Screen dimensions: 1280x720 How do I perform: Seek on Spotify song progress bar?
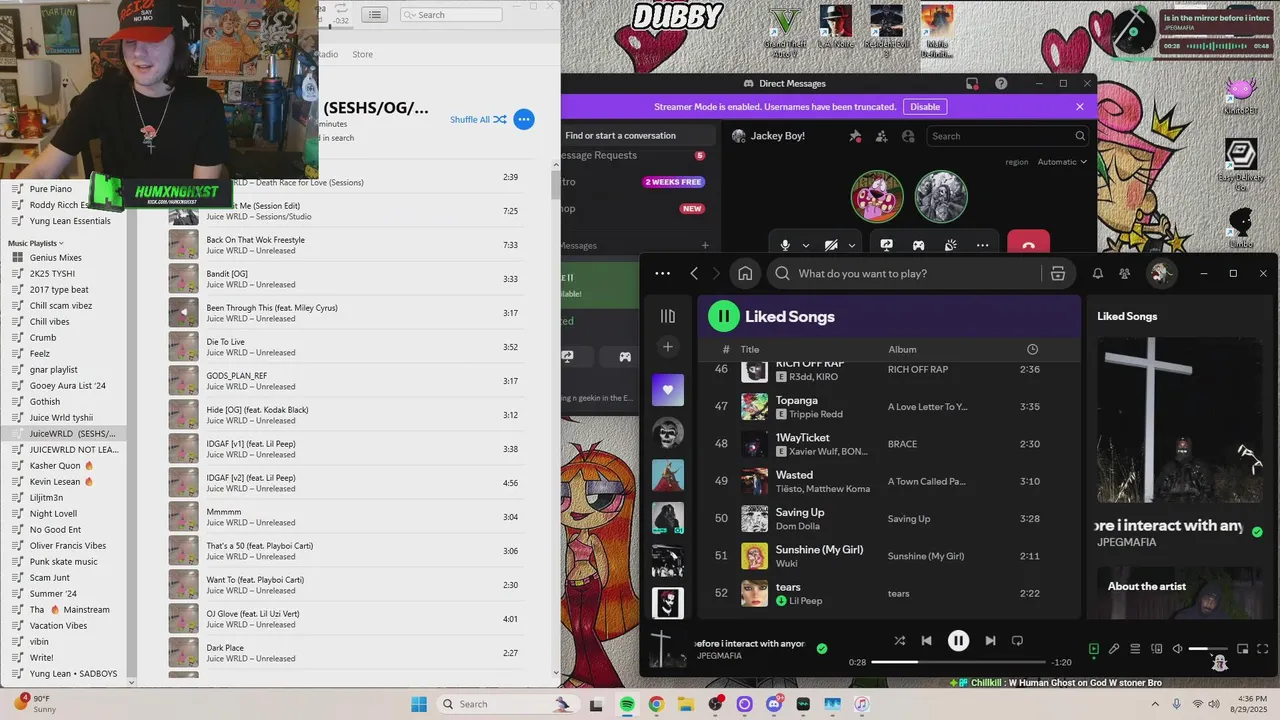[958, 662]
